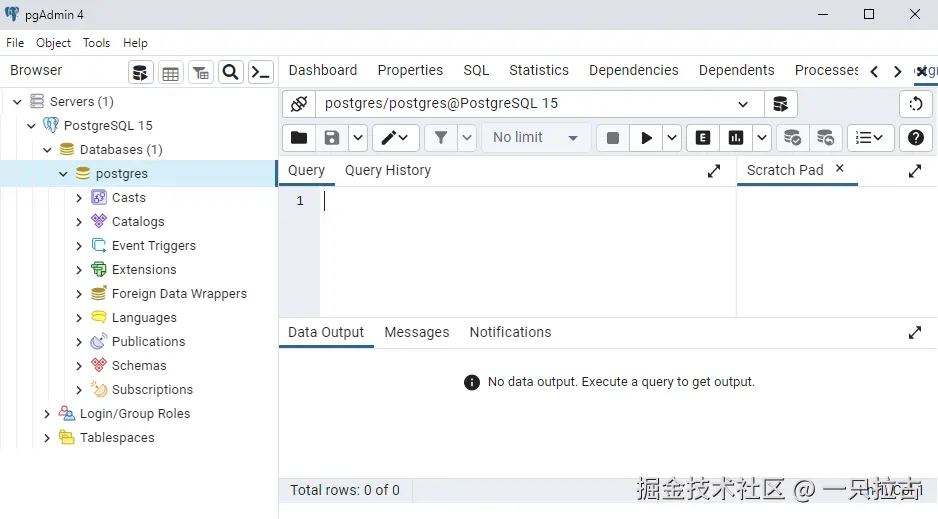938x519 pixels.
Task: Expand the Tablespaces node
Action: coord(47,438)
